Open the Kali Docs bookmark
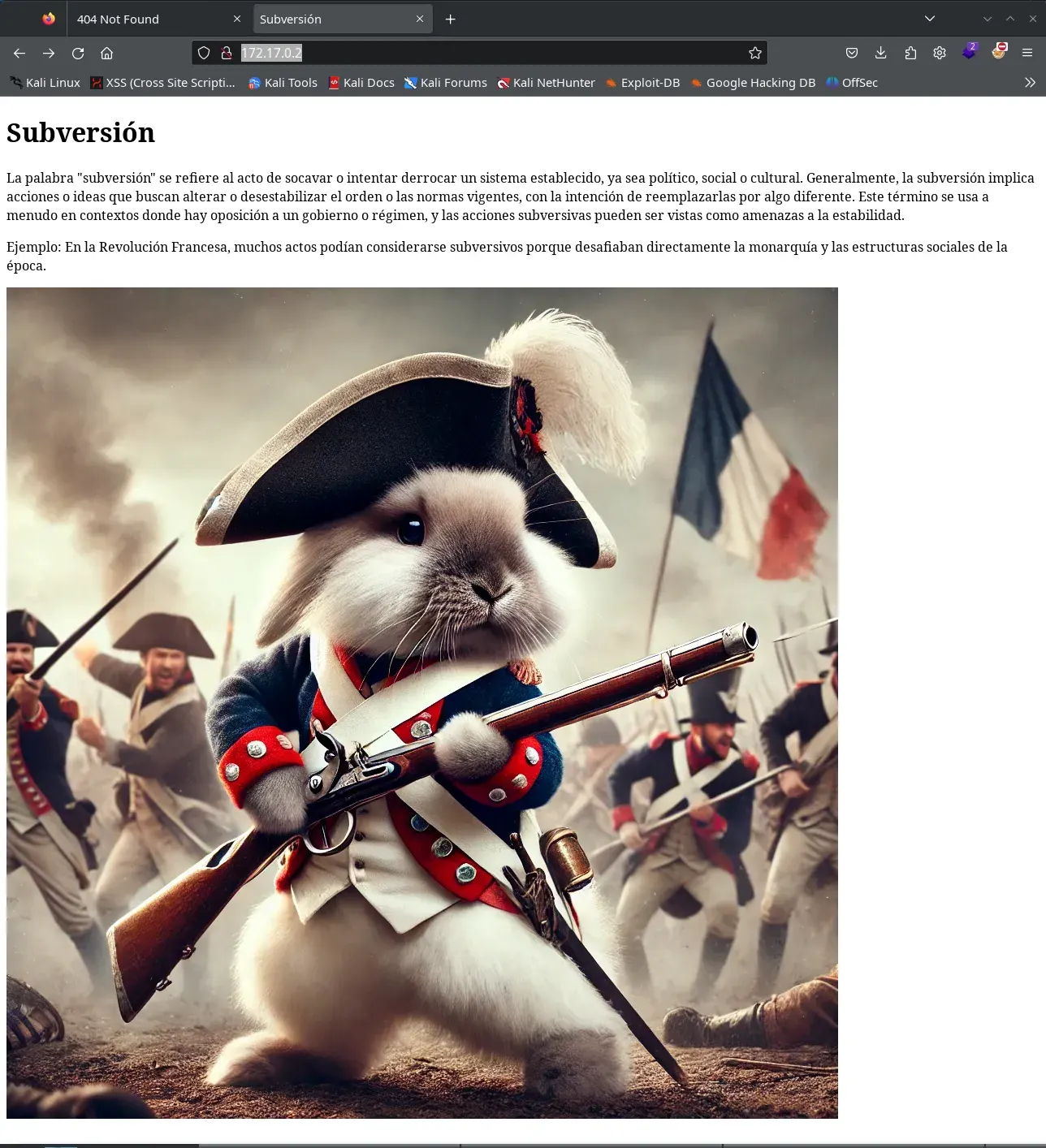This screenshot has height=1148, width=1046. (x=361, y=83)
